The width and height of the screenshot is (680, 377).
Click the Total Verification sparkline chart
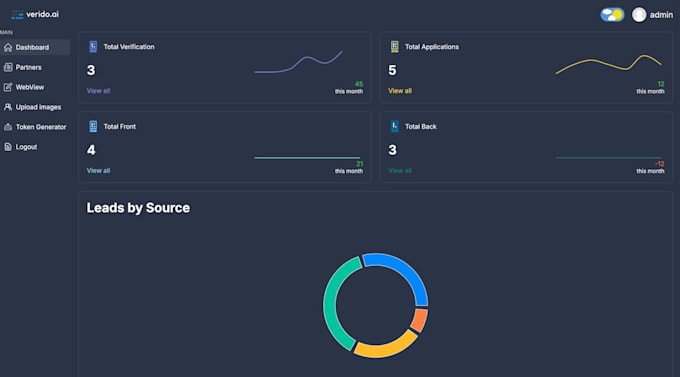298,62
